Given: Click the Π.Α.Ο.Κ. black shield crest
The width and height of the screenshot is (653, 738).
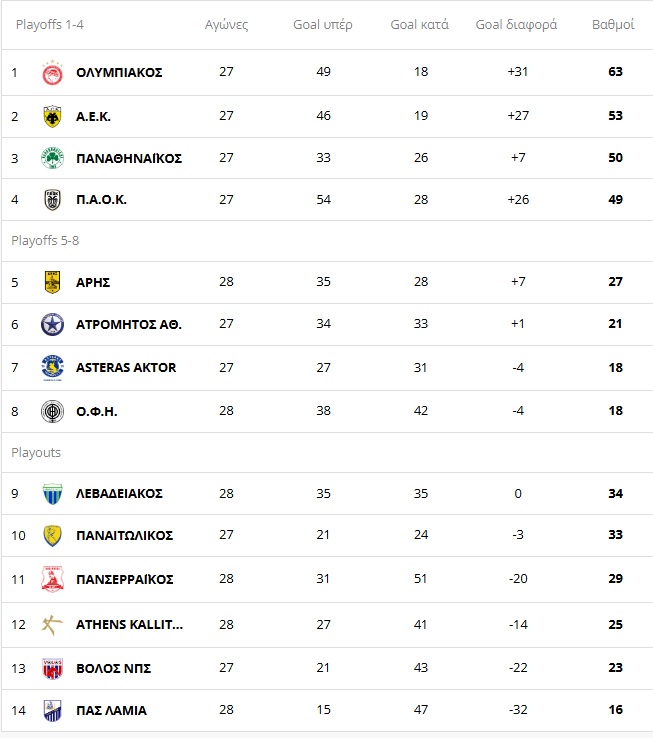Looking at the screenshot, I should tap(52, 200).
